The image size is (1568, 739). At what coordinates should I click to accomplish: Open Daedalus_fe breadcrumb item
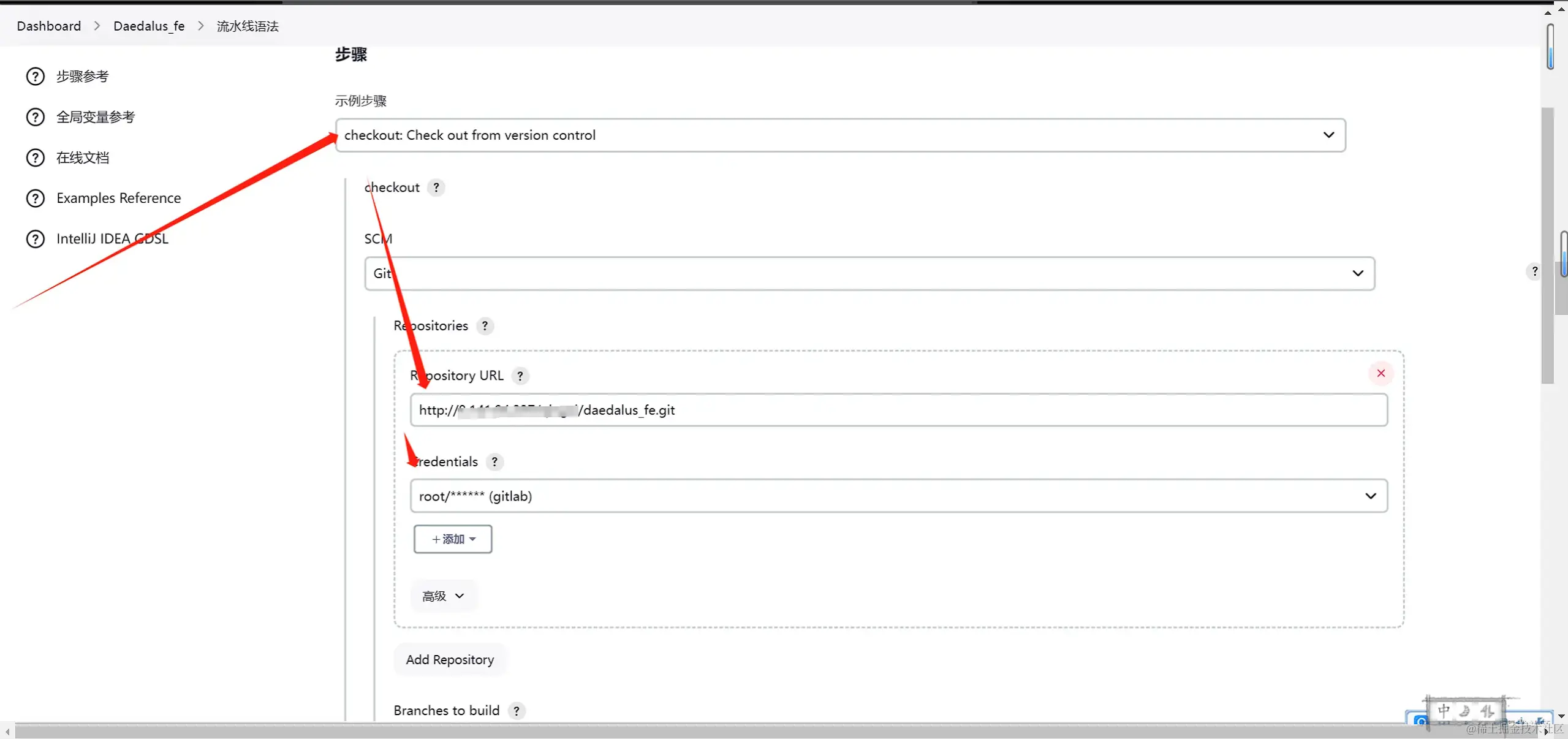point(149,26)
